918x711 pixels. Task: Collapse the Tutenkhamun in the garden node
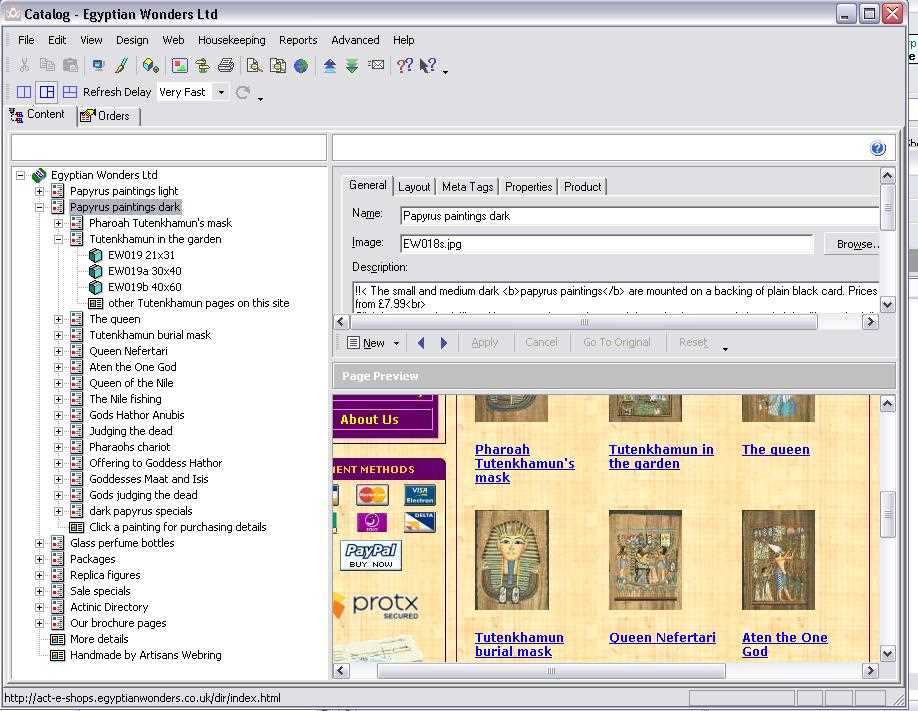pos(59,239)
